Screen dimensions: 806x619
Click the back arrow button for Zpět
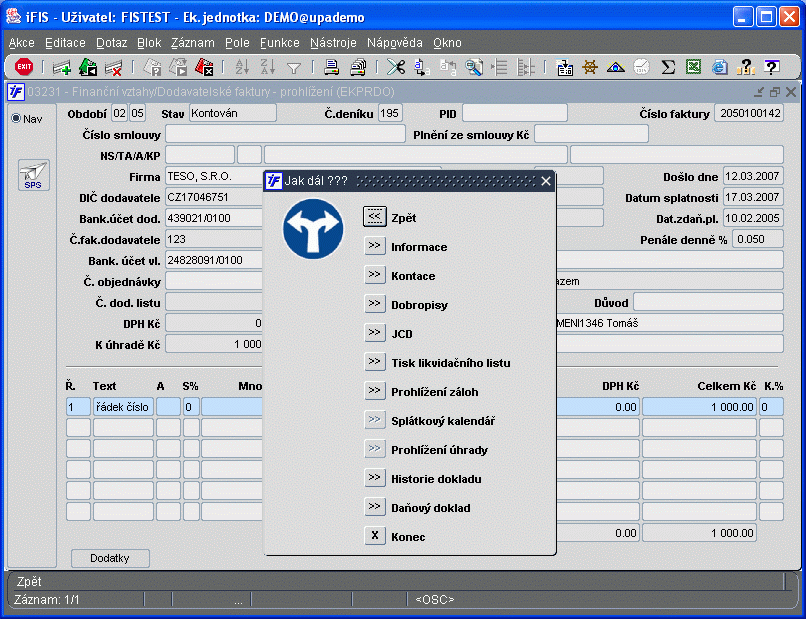click(x=374, y=217)
